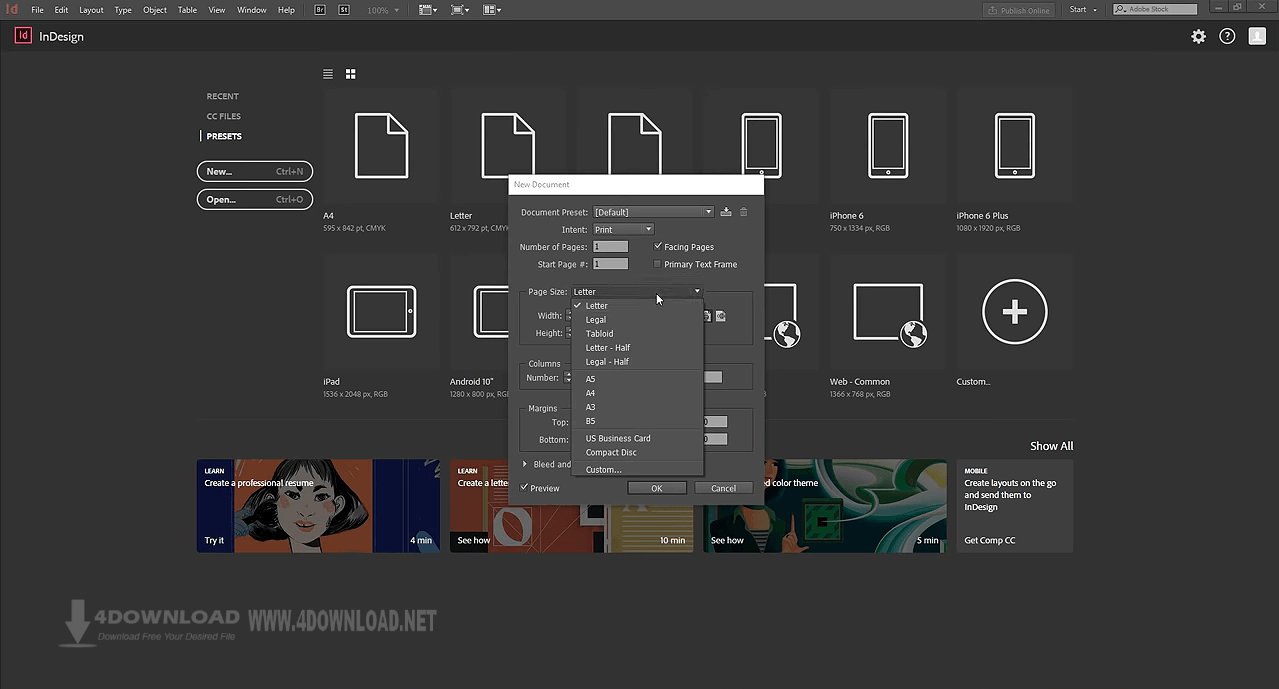Select Tabloid page size
This screenshot has height=689, width=1279.
point(637,334)
